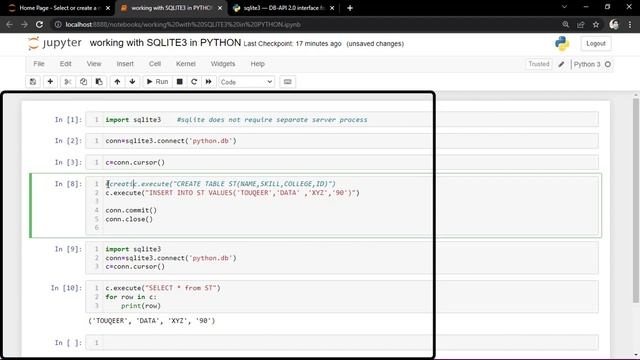Open the File menu

coord(39,64)
